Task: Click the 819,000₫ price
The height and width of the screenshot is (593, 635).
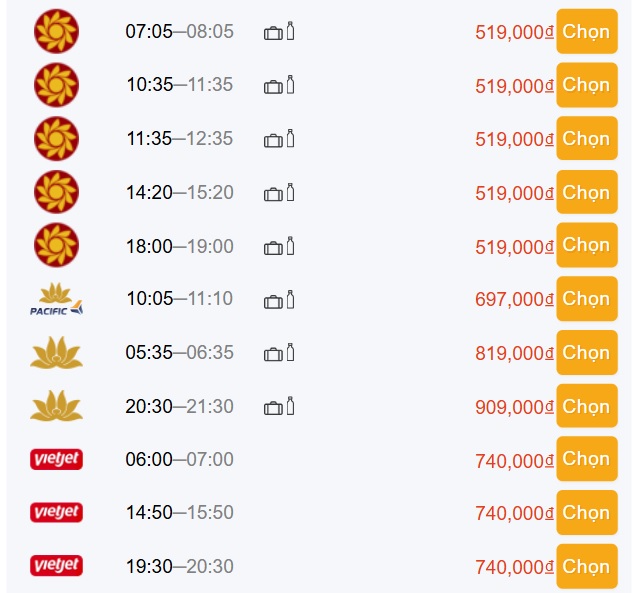Action: click(514, 354)
